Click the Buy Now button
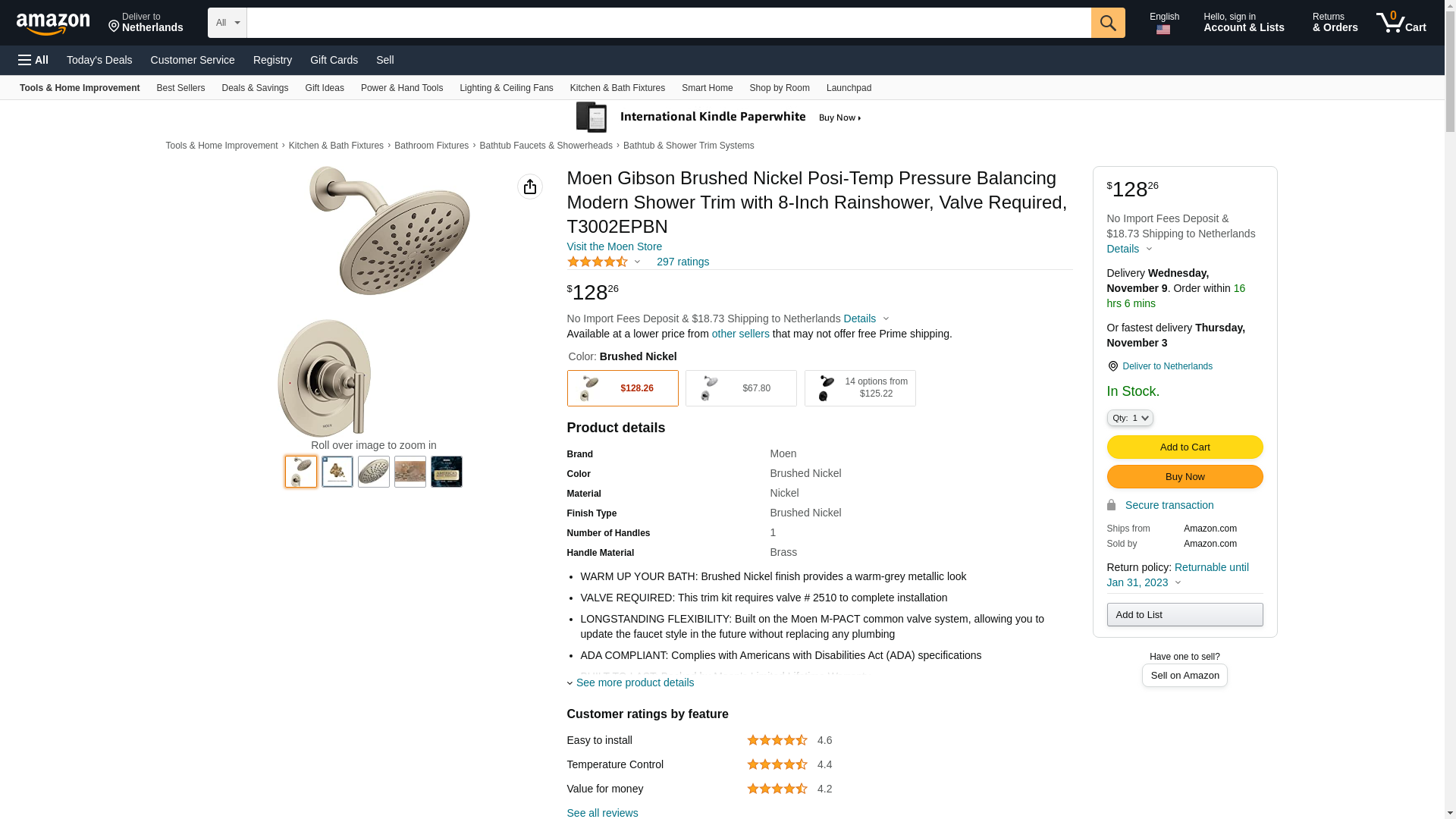Viewport: 1456px width, 819px height. click(1185, 476)
